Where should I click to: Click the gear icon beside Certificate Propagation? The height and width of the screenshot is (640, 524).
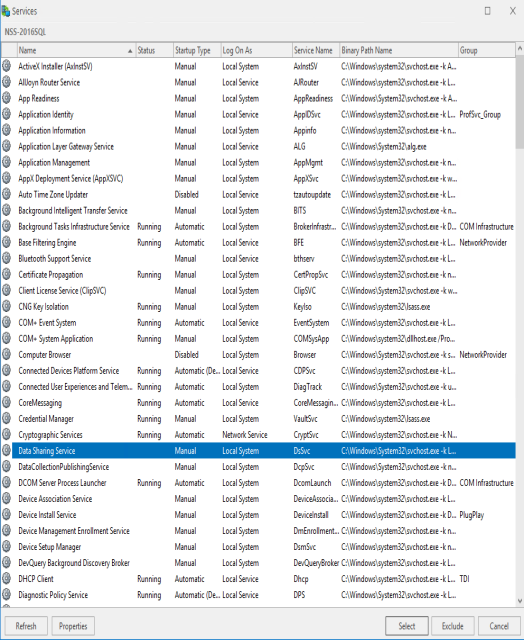coord(7,274)
